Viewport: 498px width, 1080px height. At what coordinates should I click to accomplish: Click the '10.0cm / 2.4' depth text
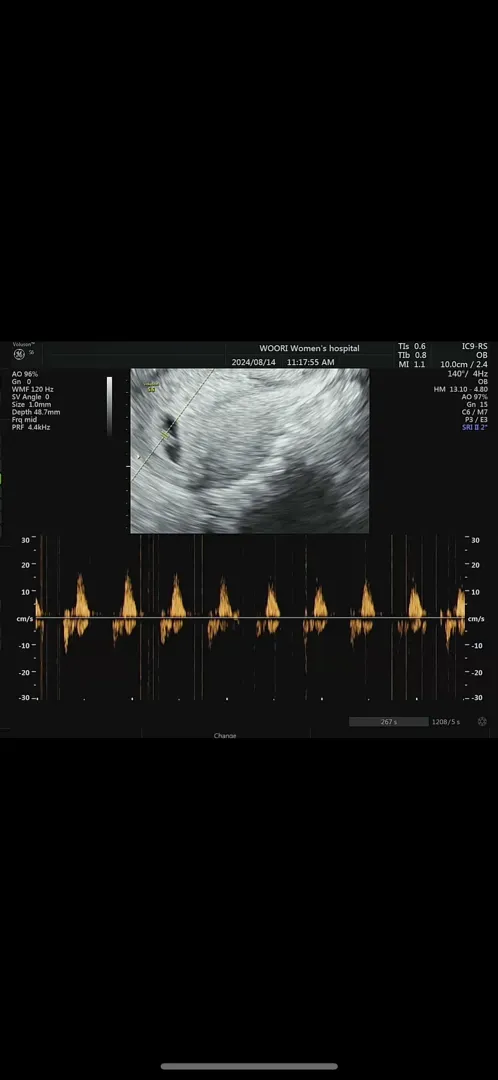(464, 364)
